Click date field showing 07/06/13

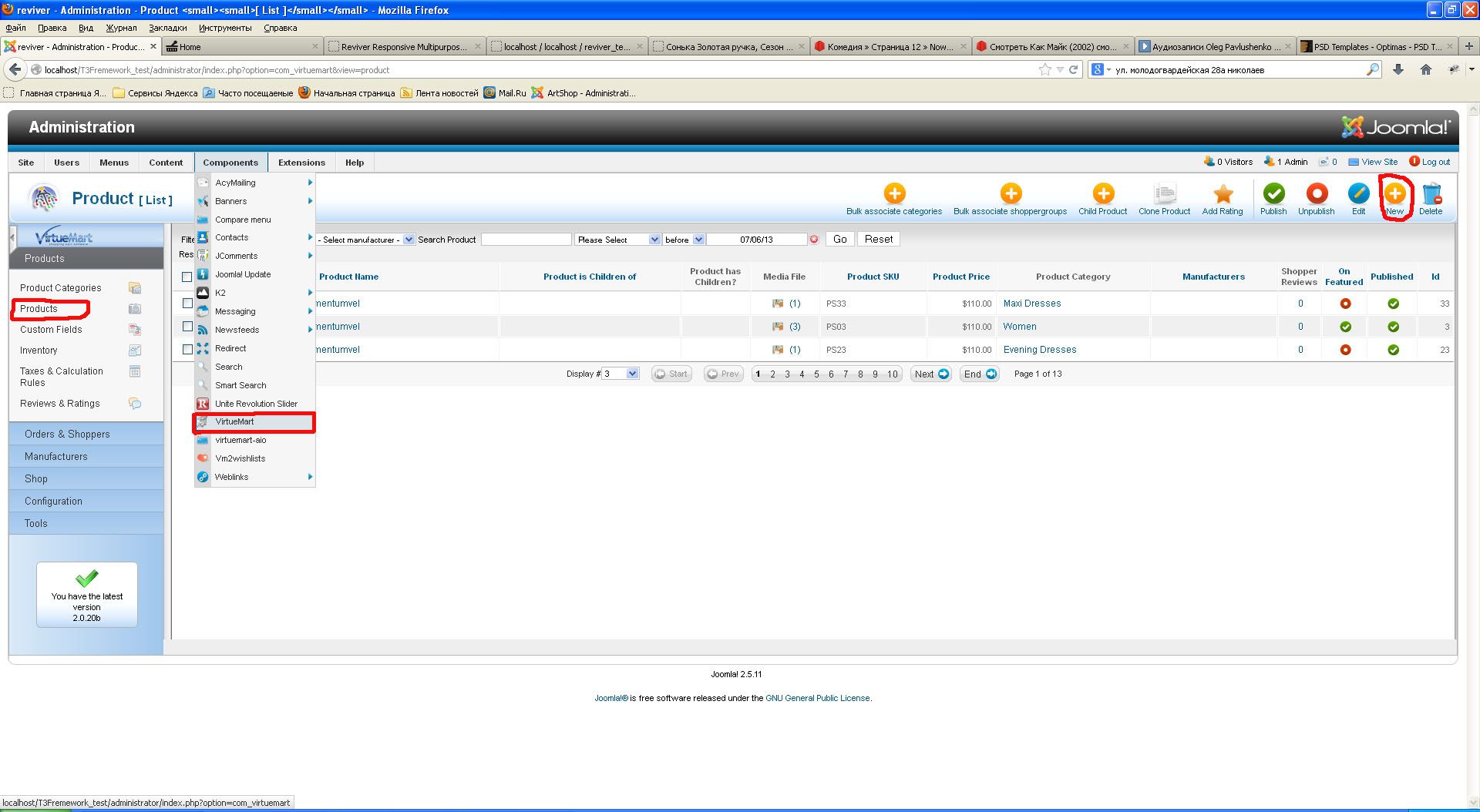756,240
